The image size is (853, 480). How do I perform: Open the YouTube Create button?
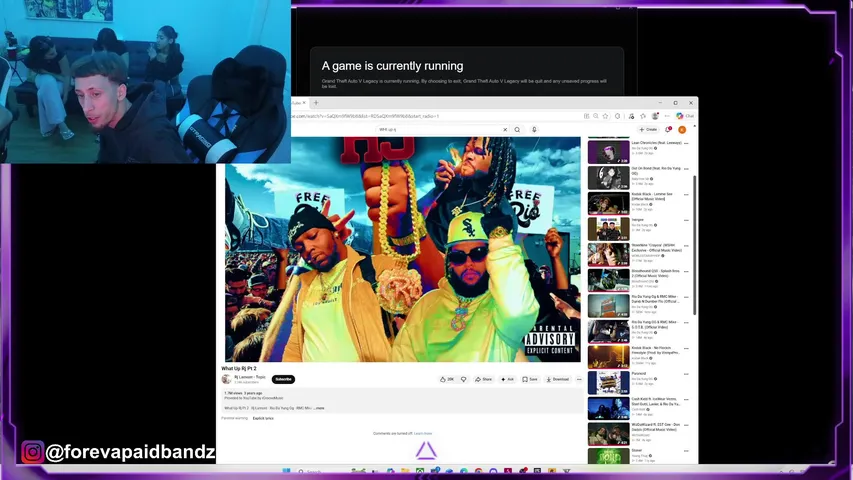click(x=648, y=130)
